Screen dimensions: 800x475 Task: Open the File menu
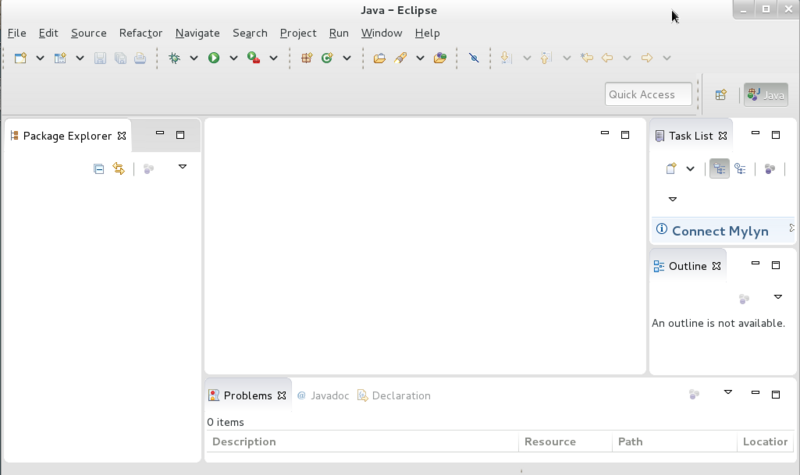point(17,33)
